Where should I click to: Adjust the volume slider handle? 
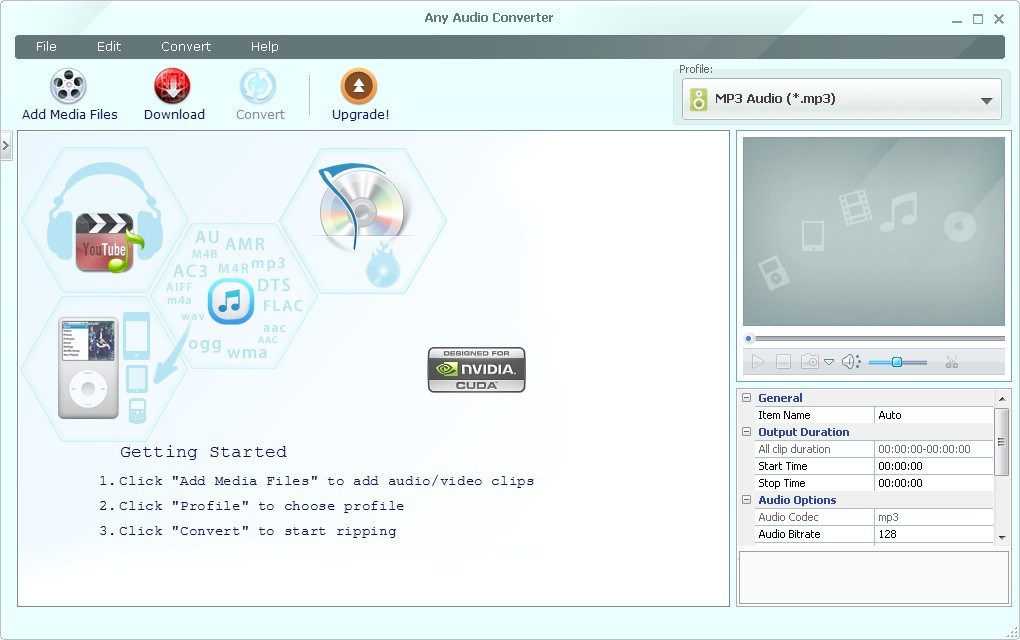896,362
